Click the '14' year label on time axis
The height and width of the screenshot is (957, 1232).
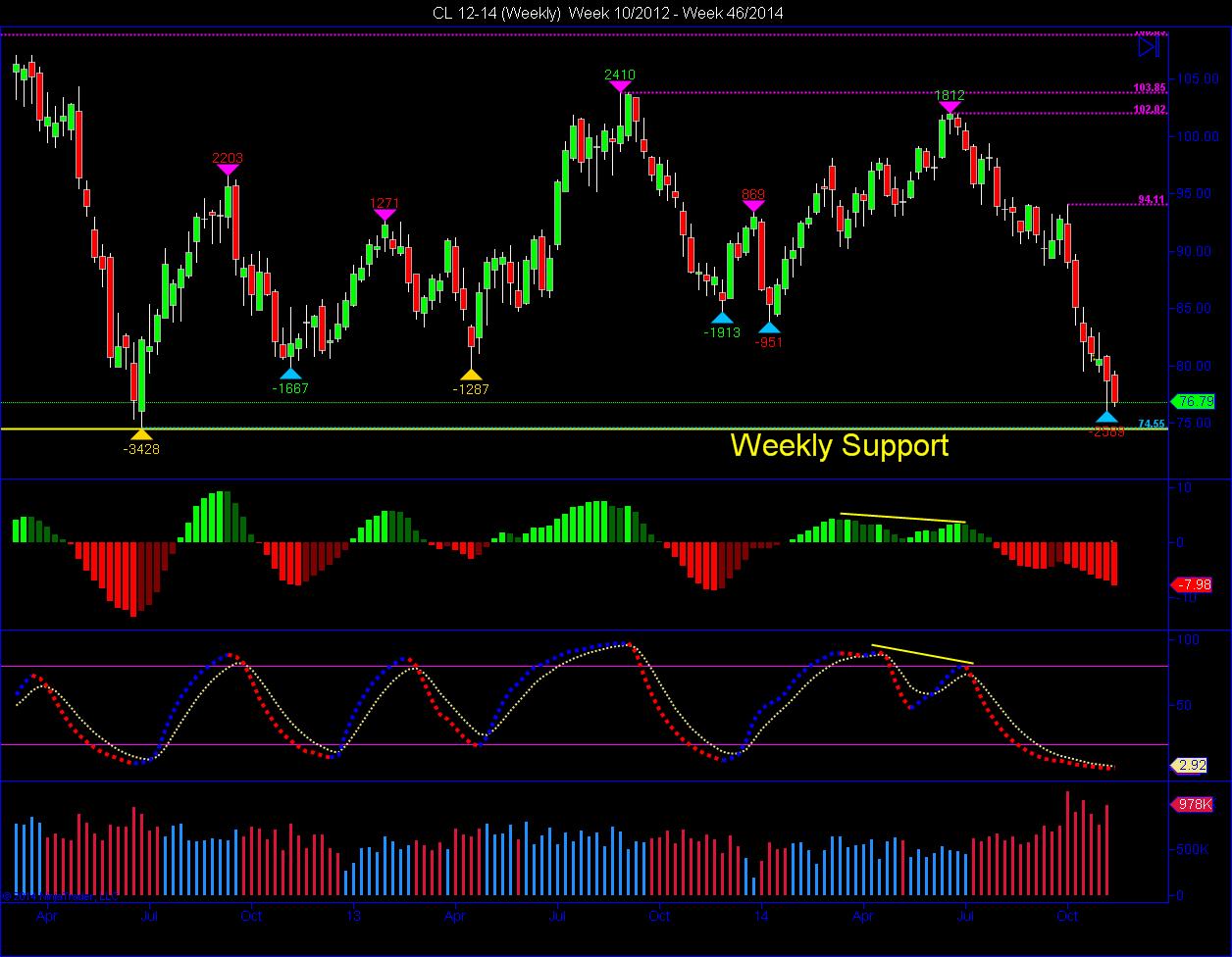click(761, 917)
